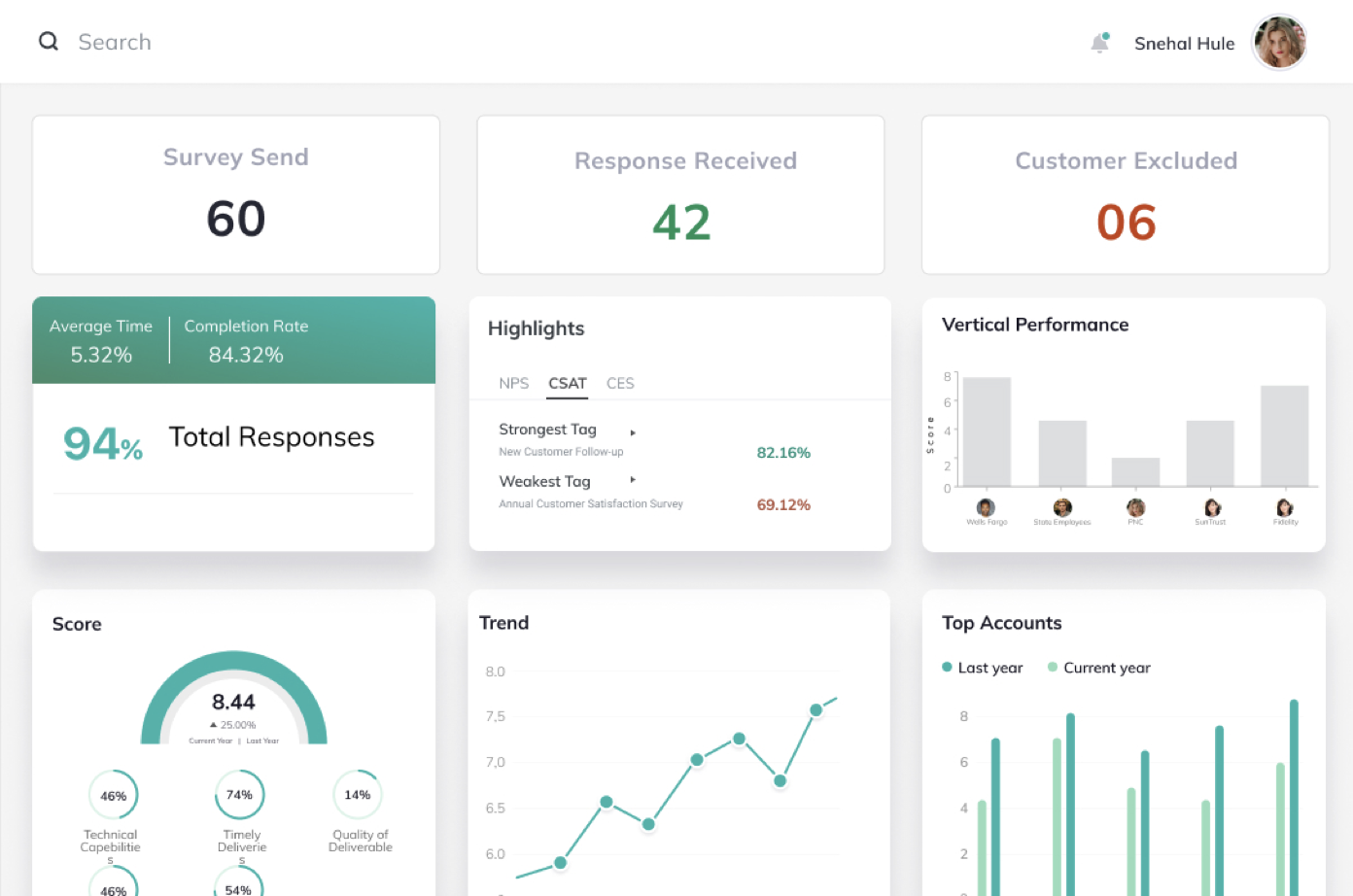Screen dimensions: 1353x896
Task: Open notifications via the bell icon
Action: (x=1099, y=43)
